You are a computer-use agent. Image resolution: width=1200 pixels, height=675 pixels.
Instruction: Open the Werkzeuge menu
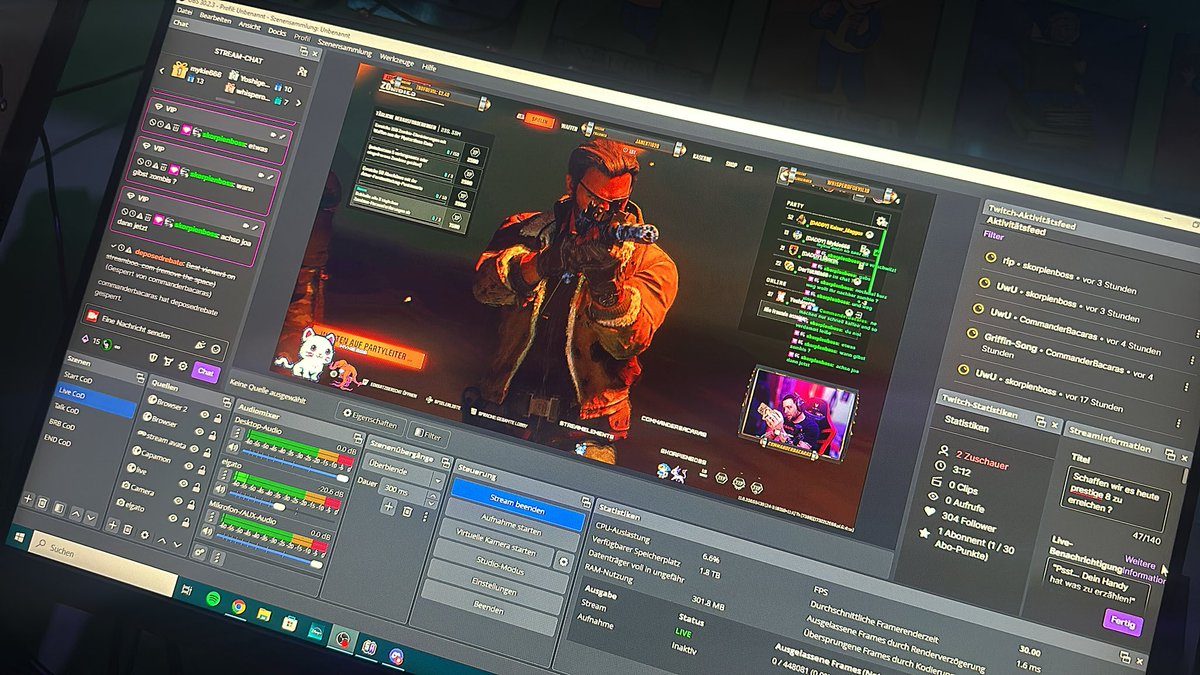click(397, 60)
